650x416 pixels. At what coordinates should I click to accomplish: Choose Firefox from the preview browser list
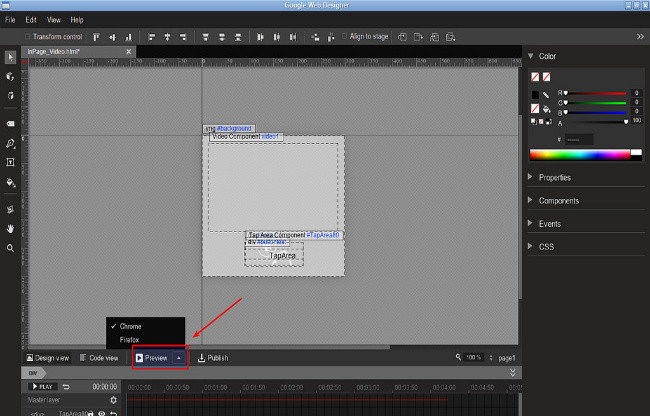130,340
